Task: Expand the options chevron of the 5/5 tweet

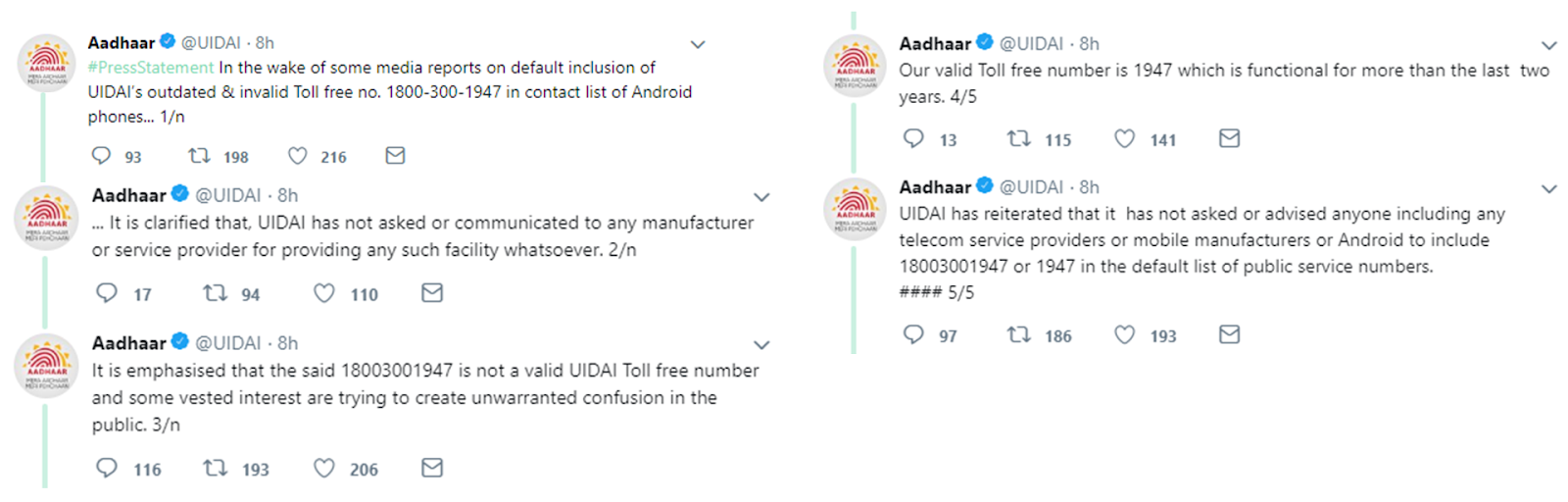Action: [x=1549, y=189]
